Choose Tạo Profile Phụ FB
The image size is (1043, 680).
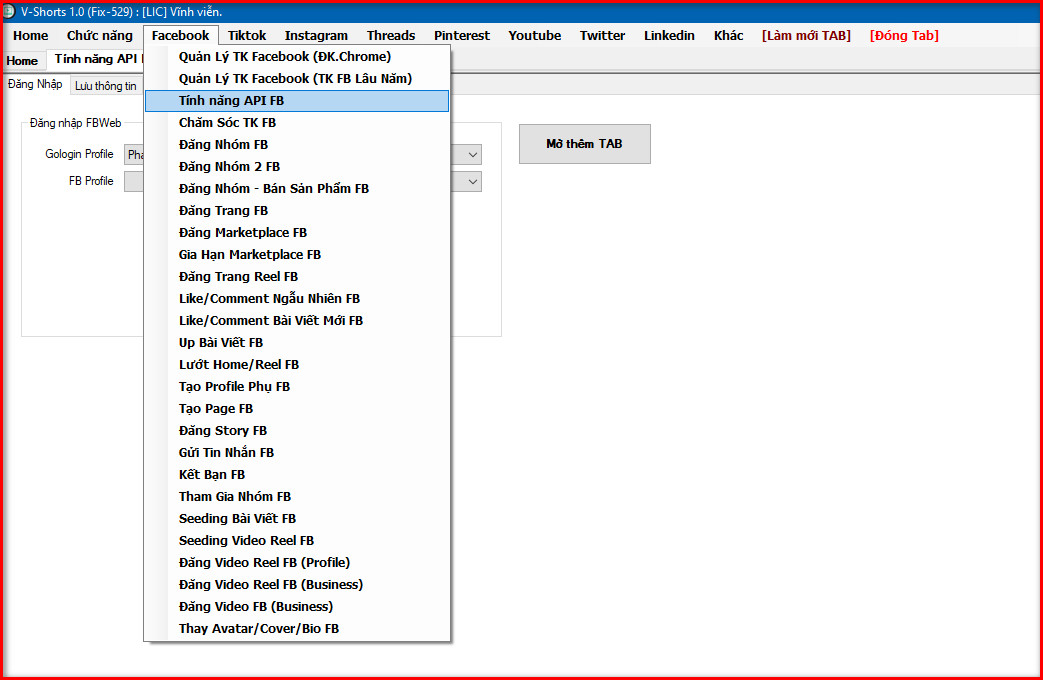click(x=297, y=386)
